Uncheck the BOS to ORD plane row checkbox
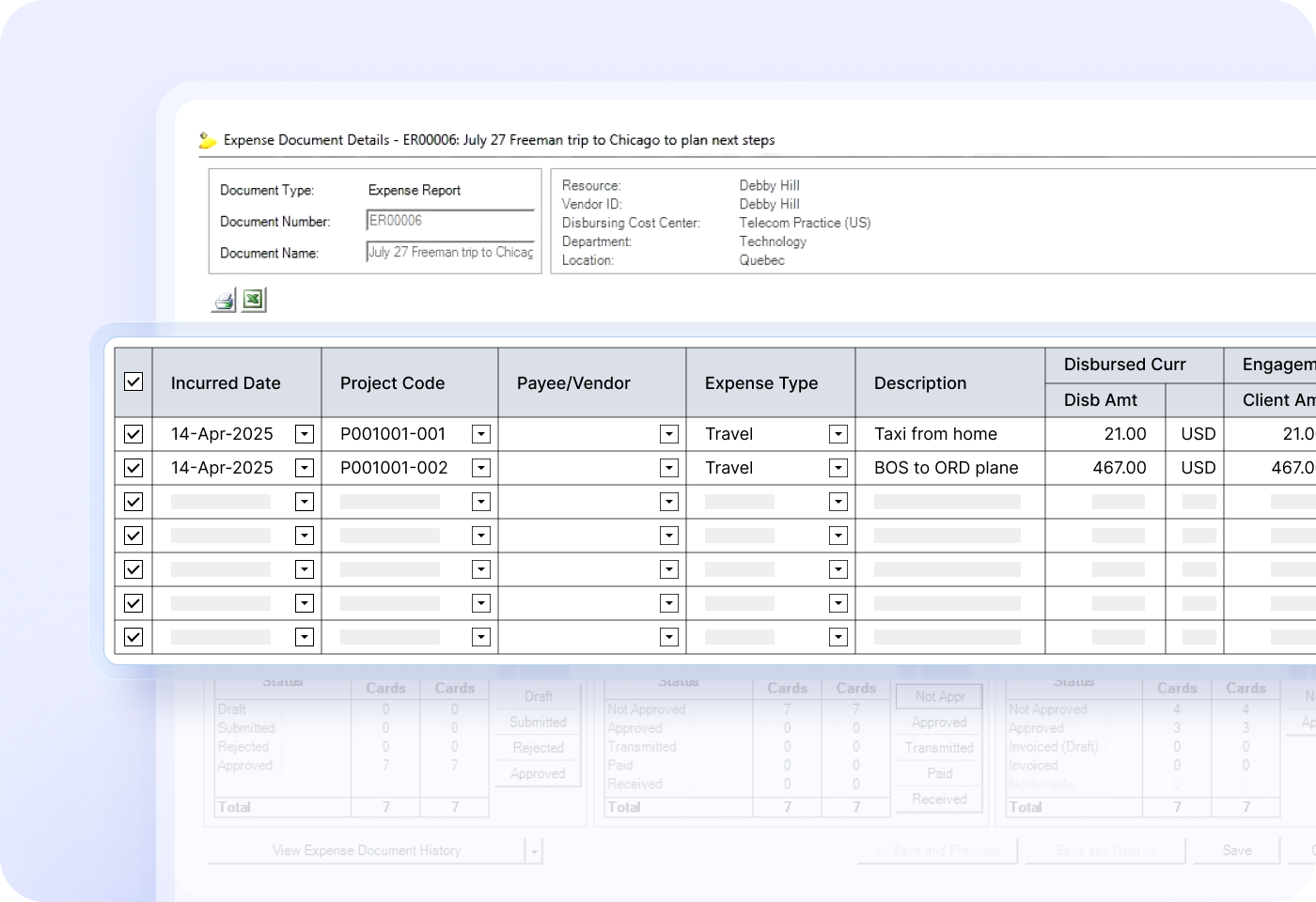1316x902 pixels. pos(133,467)
